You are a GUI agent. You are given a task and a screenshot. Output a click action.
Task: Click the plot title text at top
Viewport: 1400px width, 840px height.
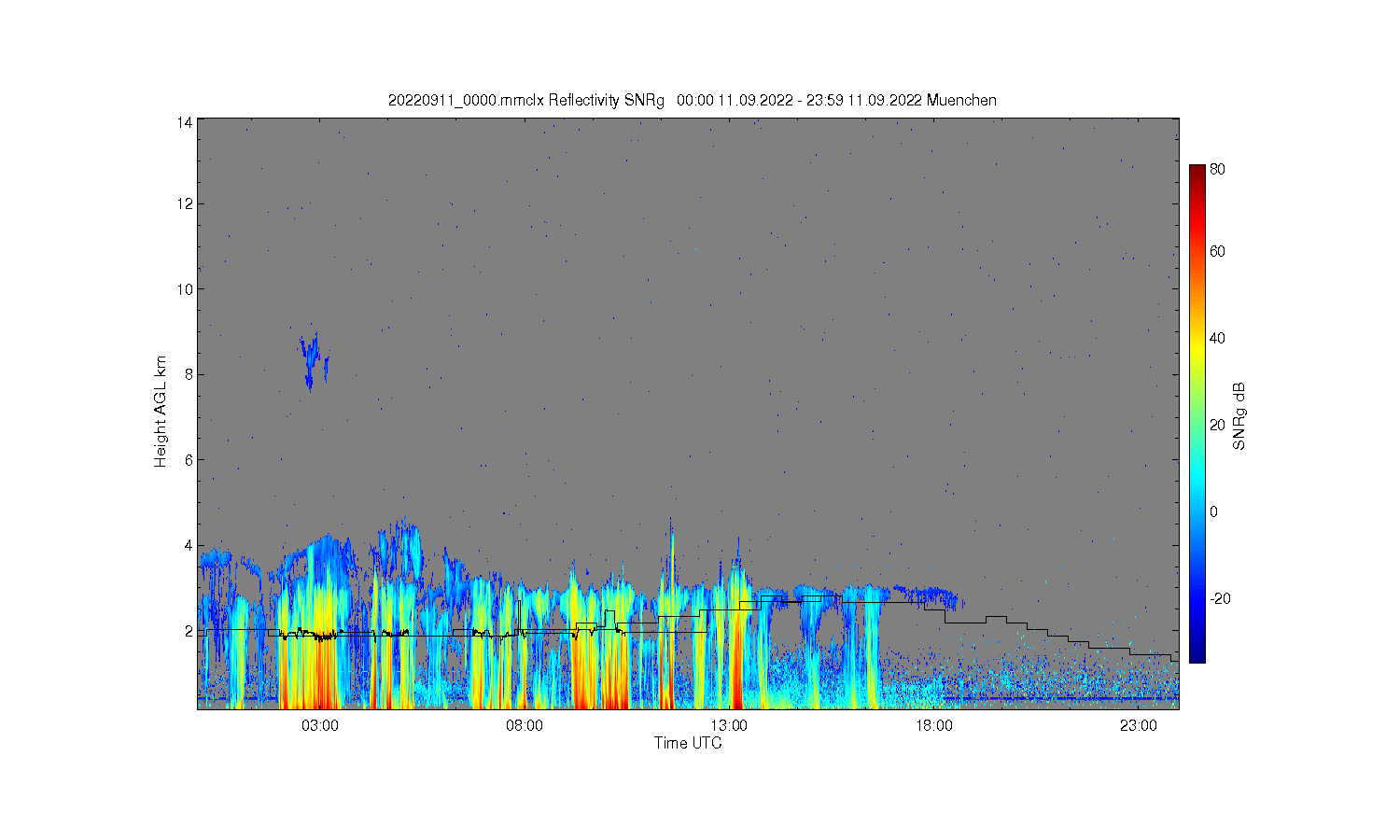point(693,100)
